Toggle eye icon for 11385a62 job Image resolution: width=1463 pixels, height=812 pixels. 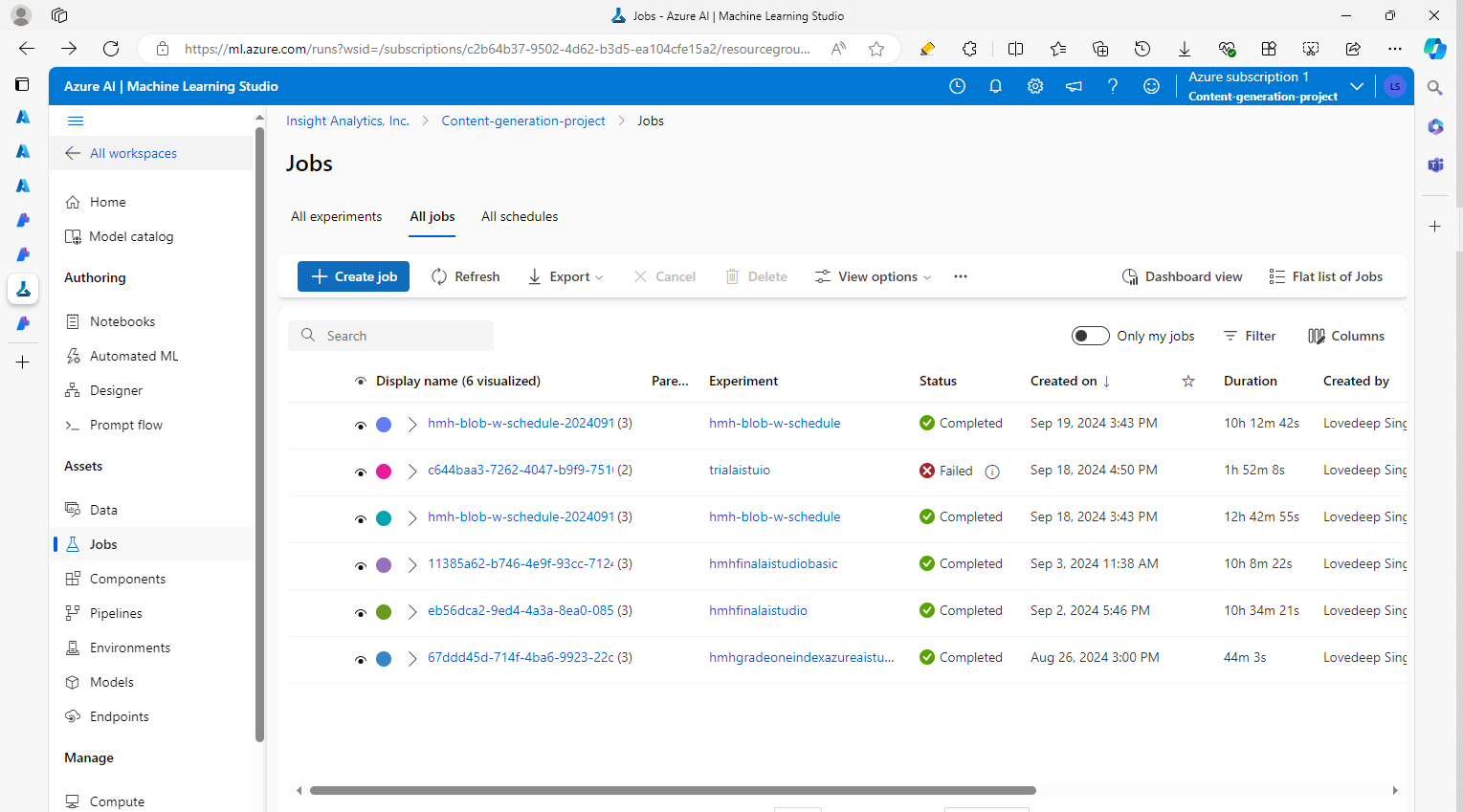[361, 566]
